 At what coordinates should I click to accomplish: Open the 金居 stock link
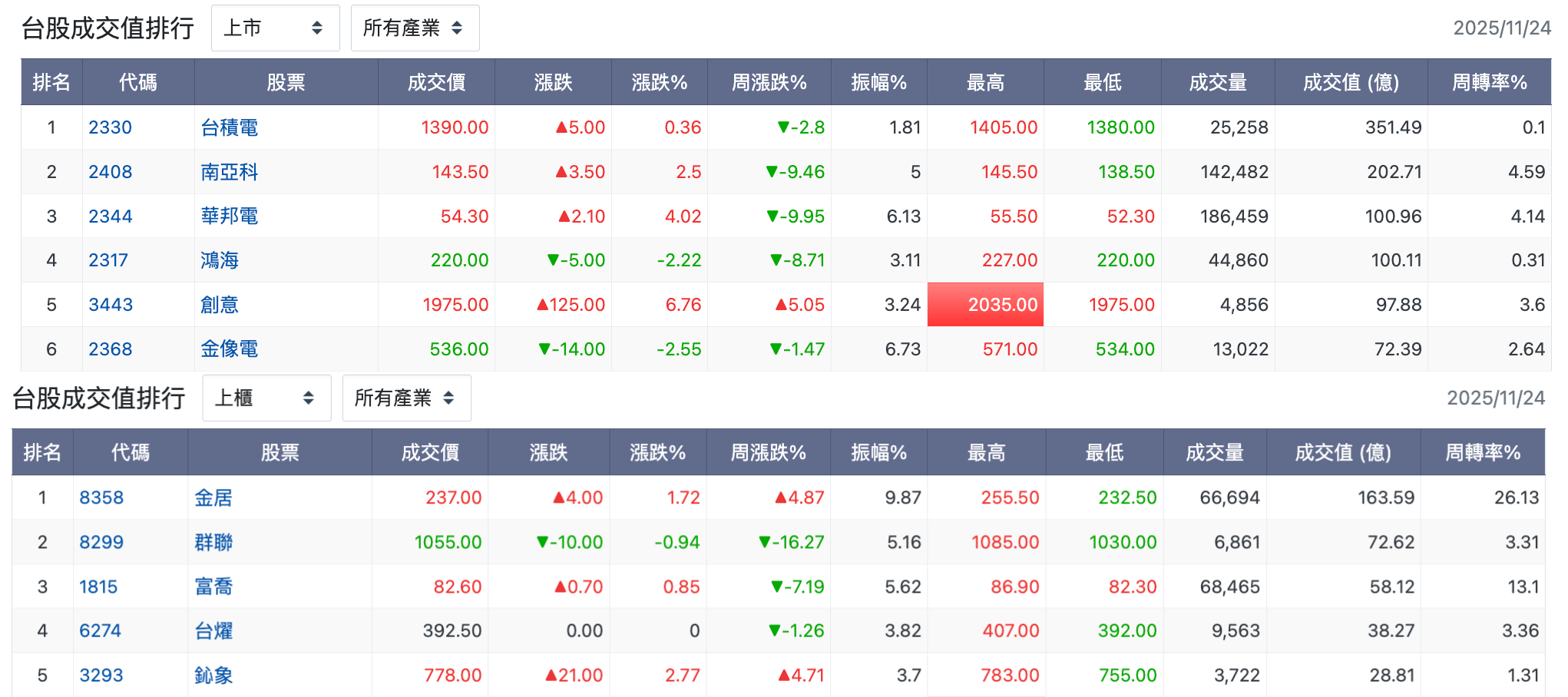point(213,497)
